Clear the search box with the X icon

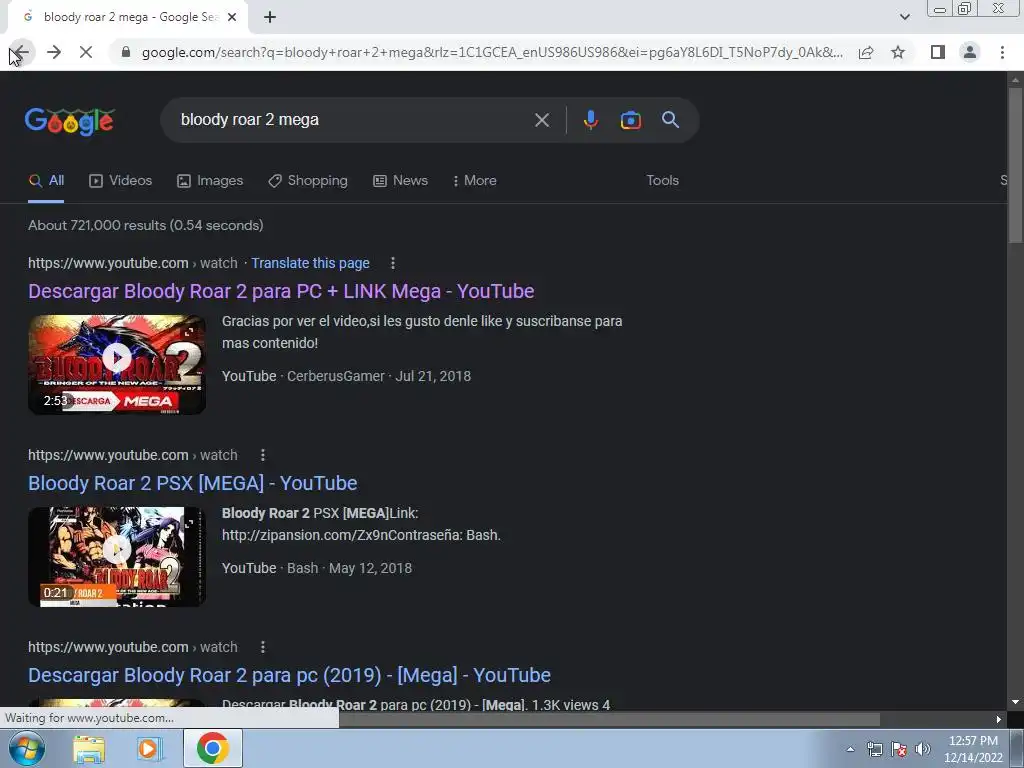coord(541,120)
